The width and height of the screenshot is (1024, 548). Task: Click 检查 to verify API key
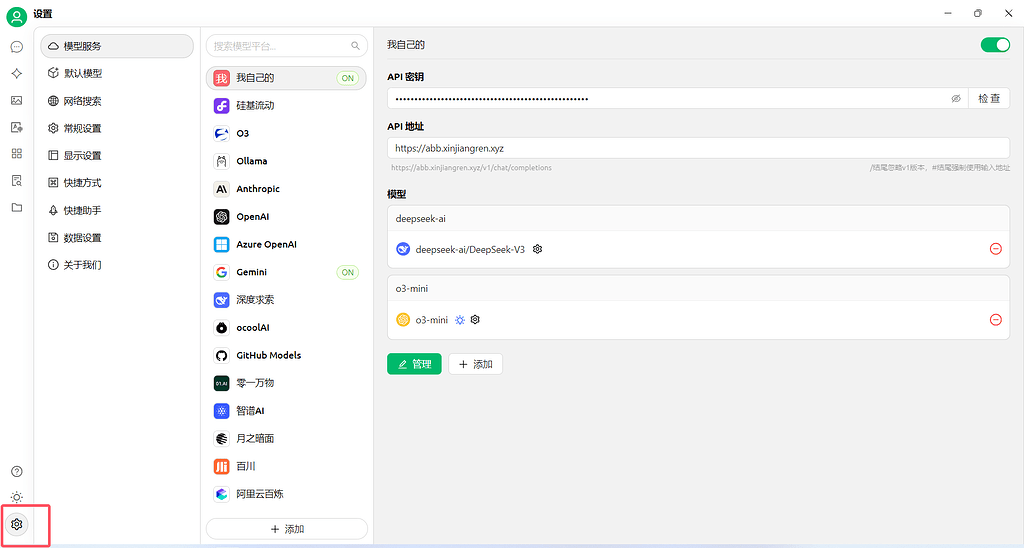[989, 99]
